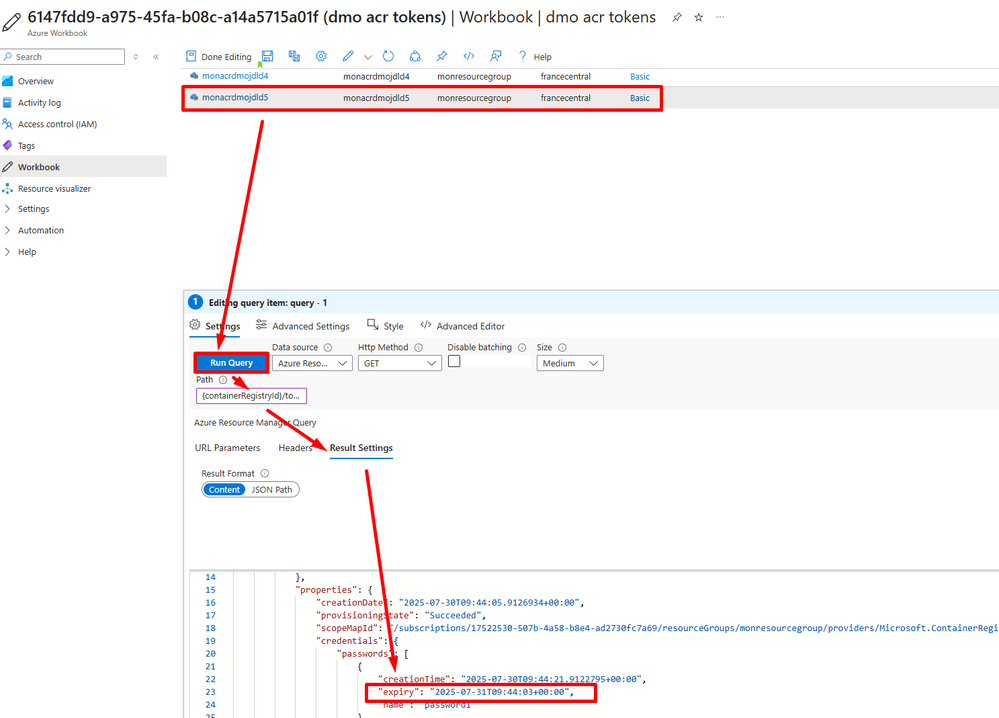Image resolution: width=999 pixels, height=718 pixels.
Task: Click the feedback icon in toolbar
Action: click(496, 56)
